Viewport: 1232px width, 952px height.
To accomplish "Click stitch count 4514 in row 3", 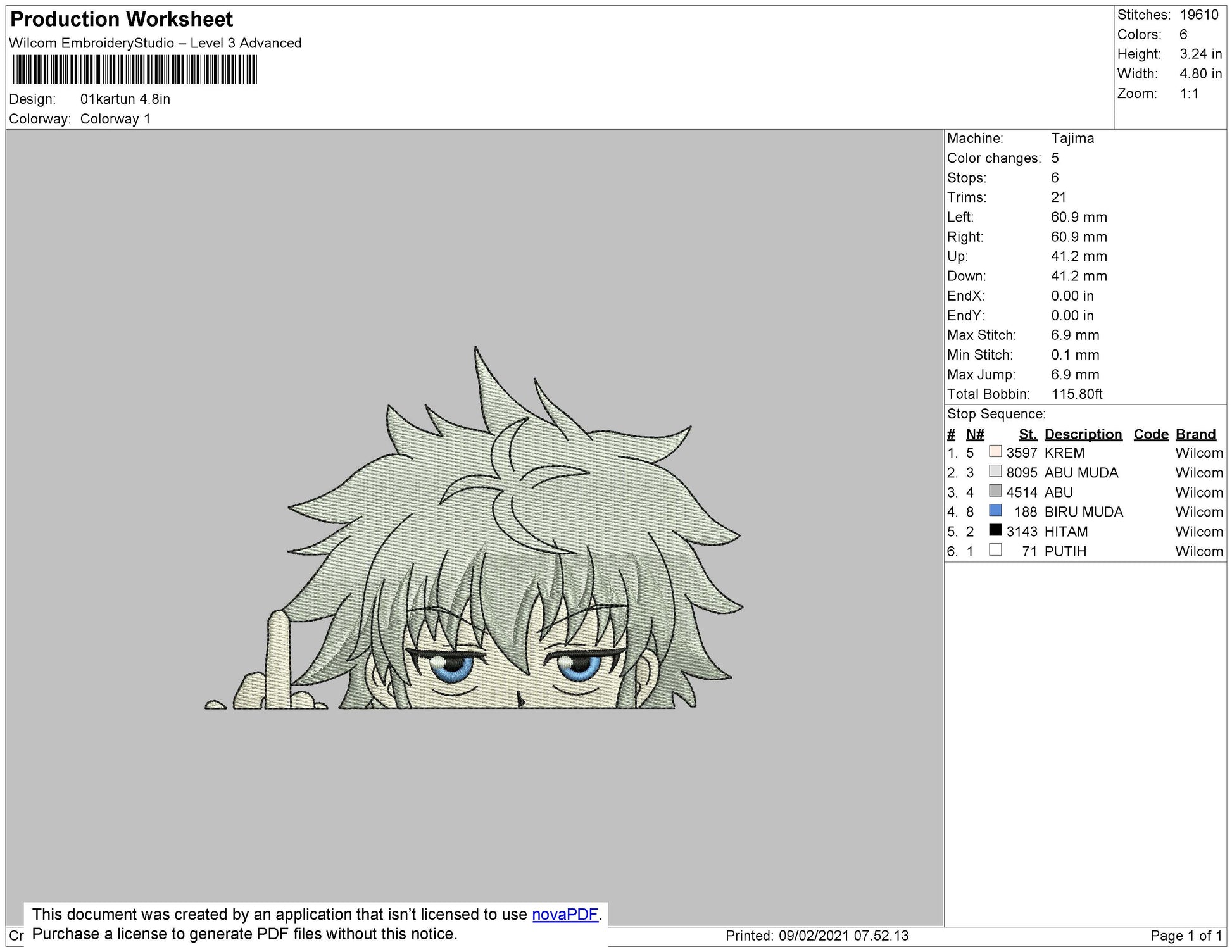I will pos(1022,492).
